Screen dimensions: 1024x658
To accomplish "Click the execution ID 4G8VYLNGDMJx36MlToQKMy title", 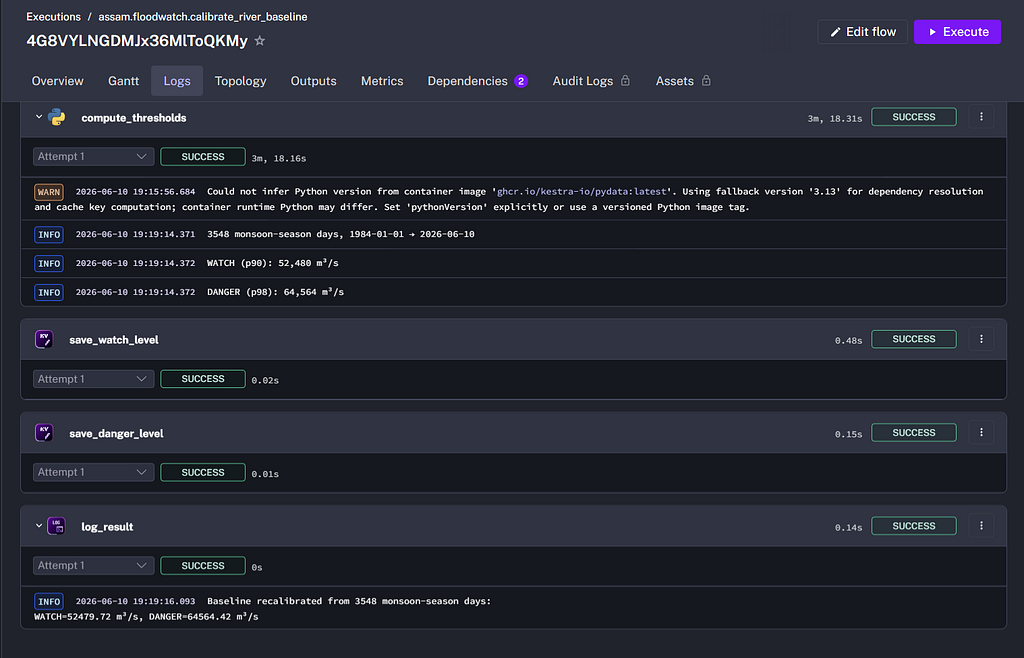I will (x=137, y=40).
